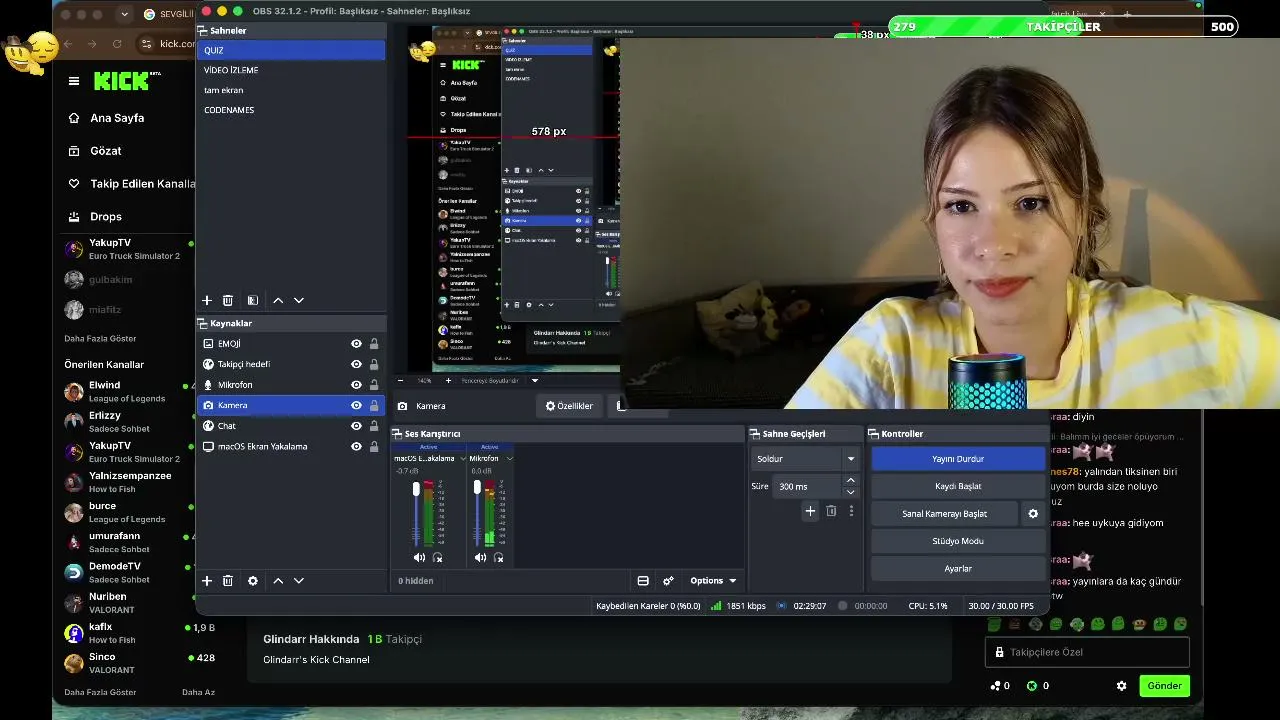The height and width of the screenshot is (720, 1280).
Task: Move the selected source down
Action: pos(298,581)
